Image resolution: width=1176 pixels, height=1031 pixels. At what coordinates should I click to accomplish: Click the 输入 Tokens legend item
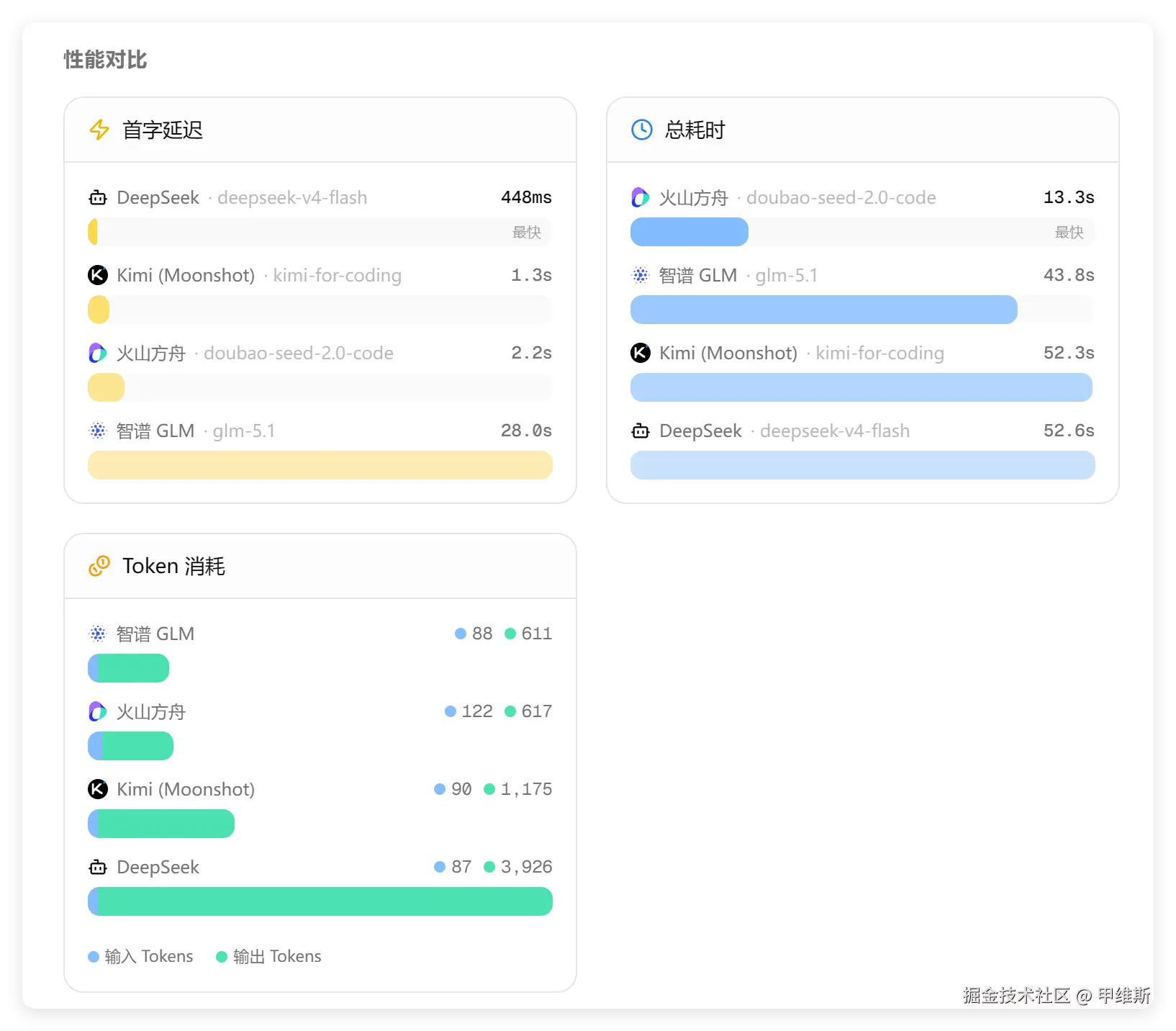pyautogui.click(x=141, y=956)
